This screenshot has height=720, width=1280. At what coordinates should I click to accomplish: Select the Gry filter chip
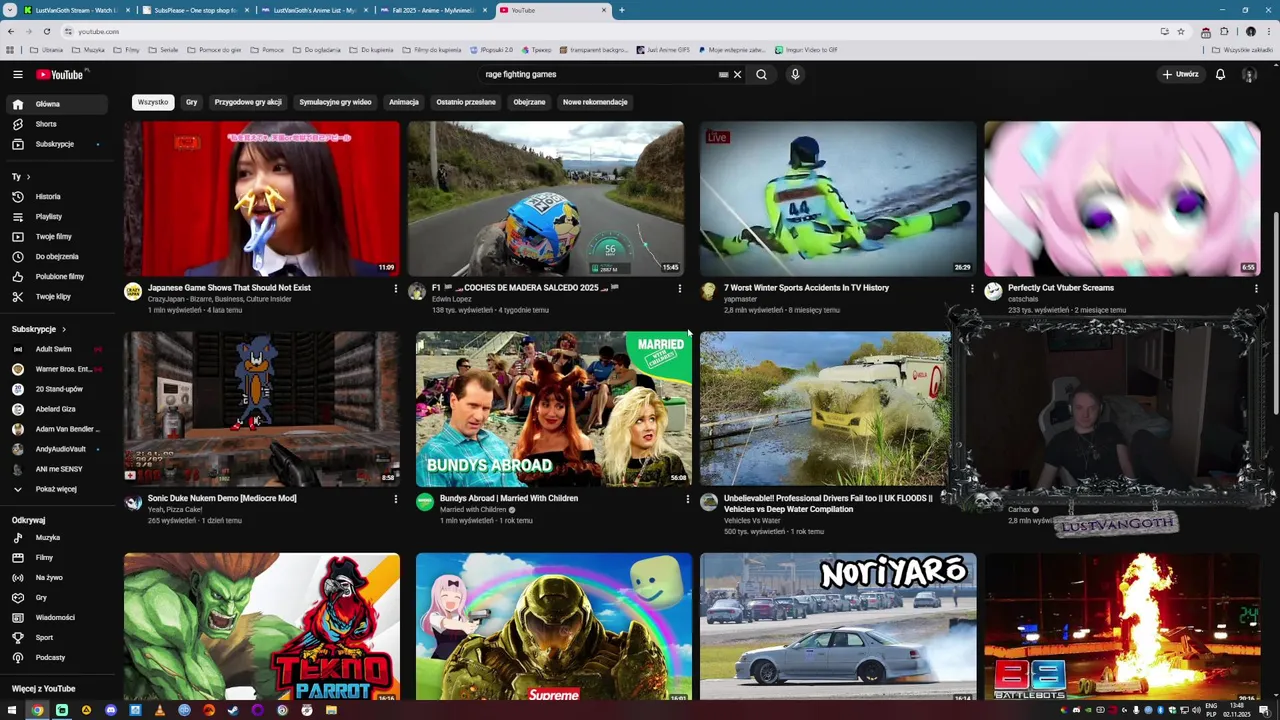click(191, 102)
